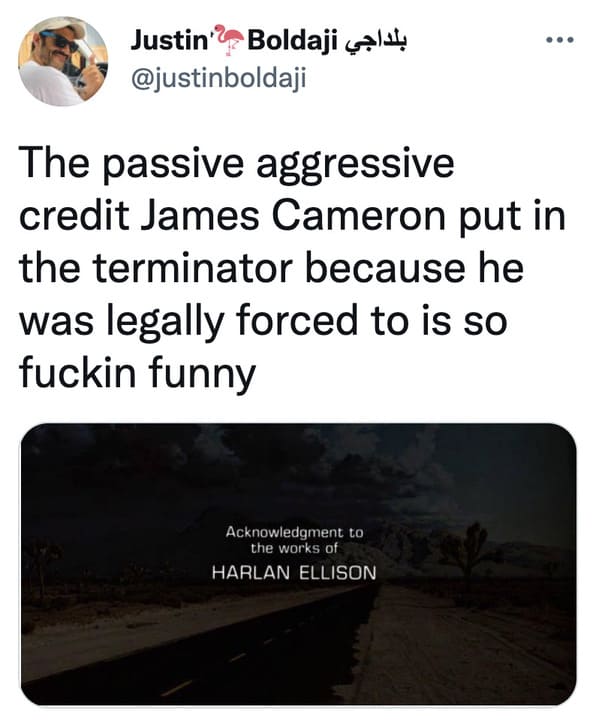Click 'Acknowledgment to the works of' text
Image resolution: width=599 pixels, height=722 pixels.
click(294, 540)
